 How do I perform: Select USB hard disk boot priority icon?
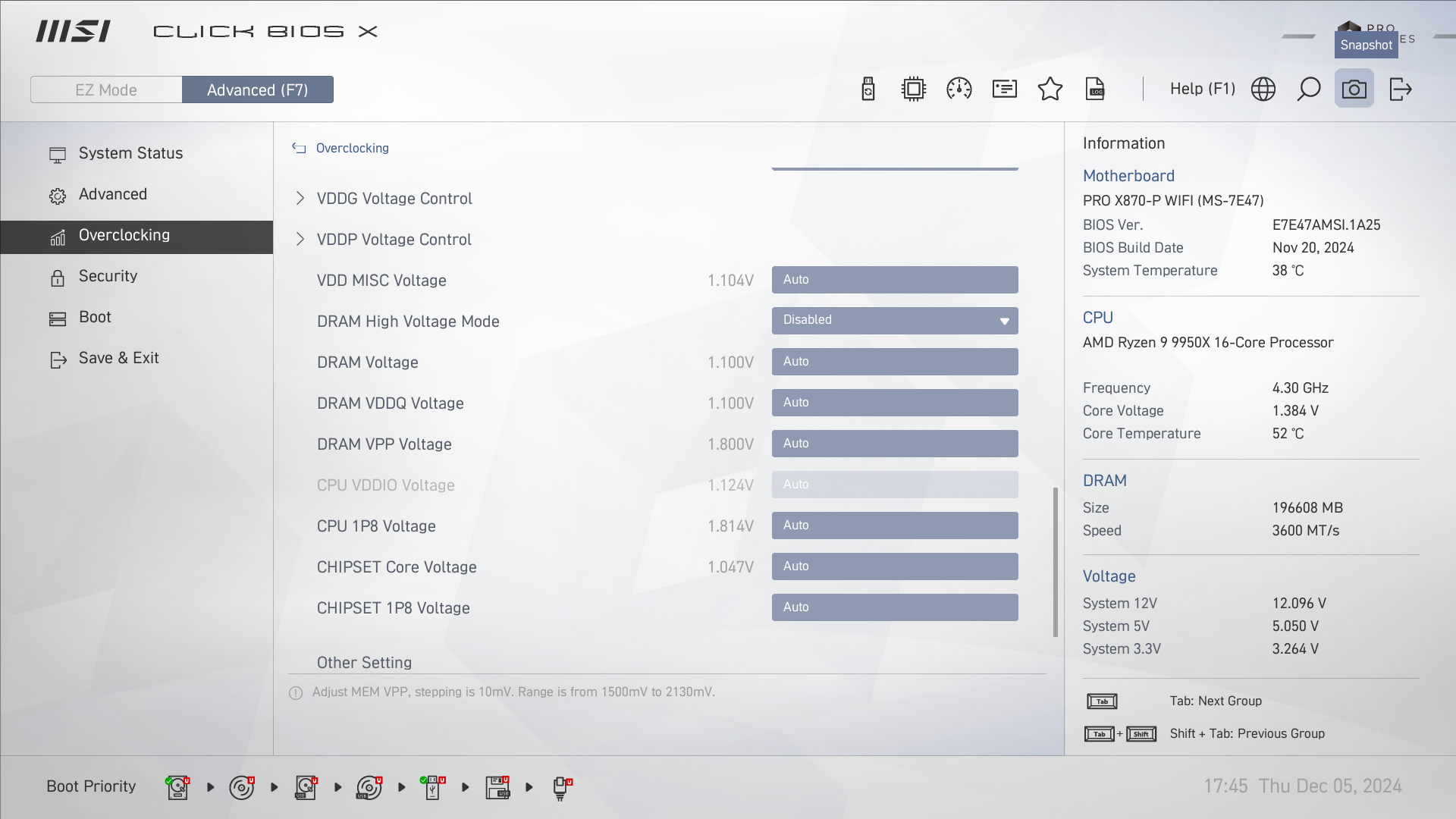click(x=306, y=787)
